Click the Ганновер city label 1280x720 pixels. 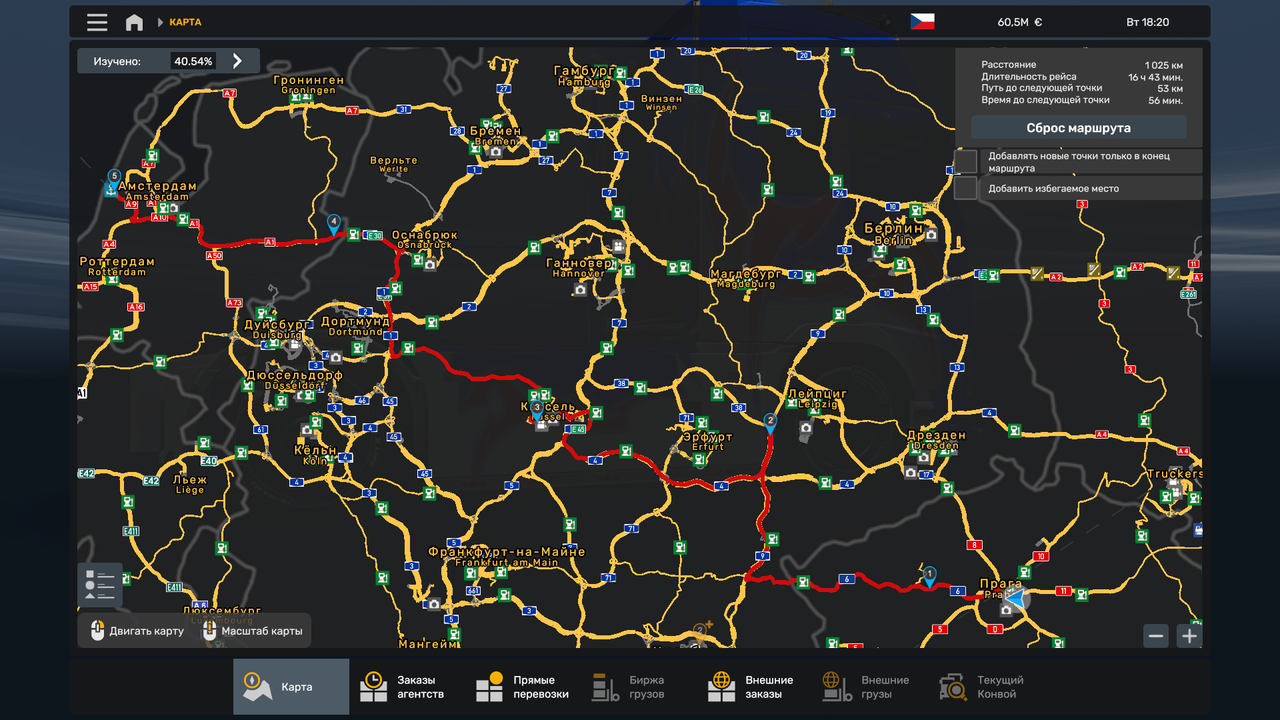(579, 263)
